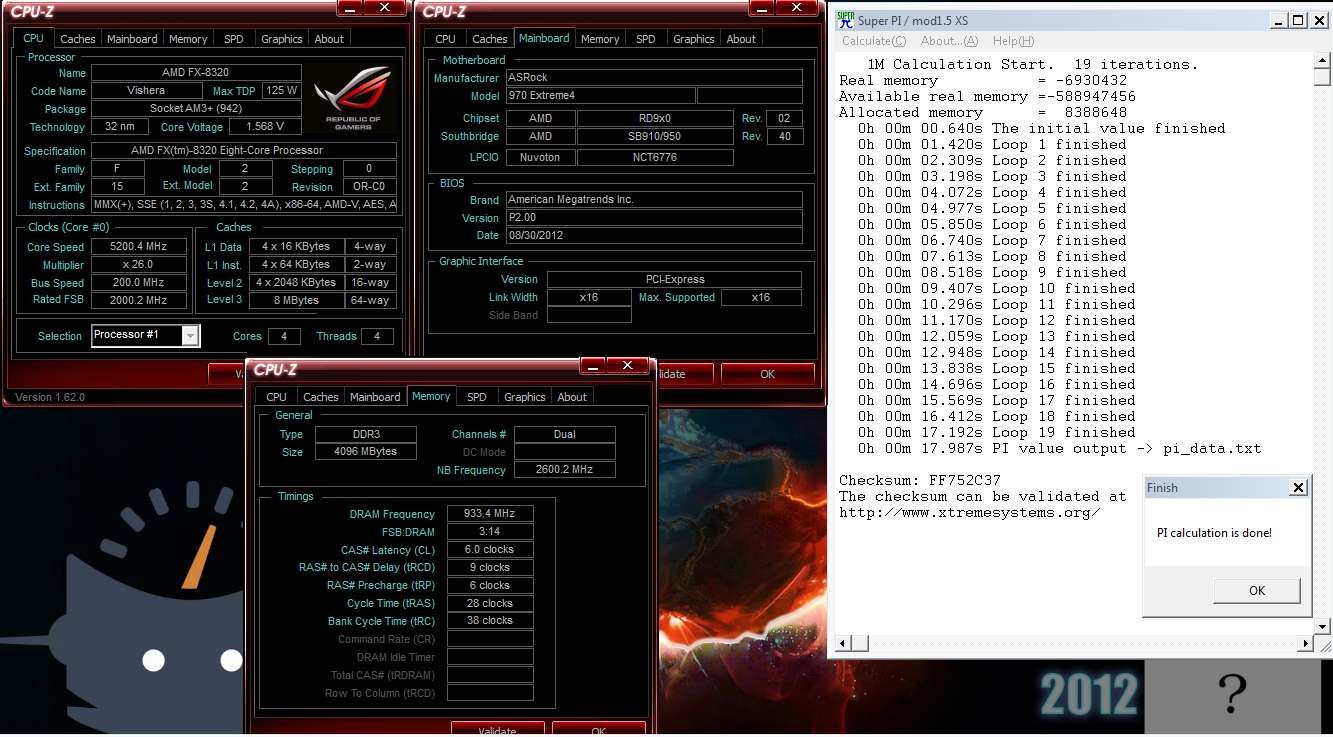The image size is (1333, 737).
Task: Click the Core Voltage value 1.568 V
Action: [264, 127]
